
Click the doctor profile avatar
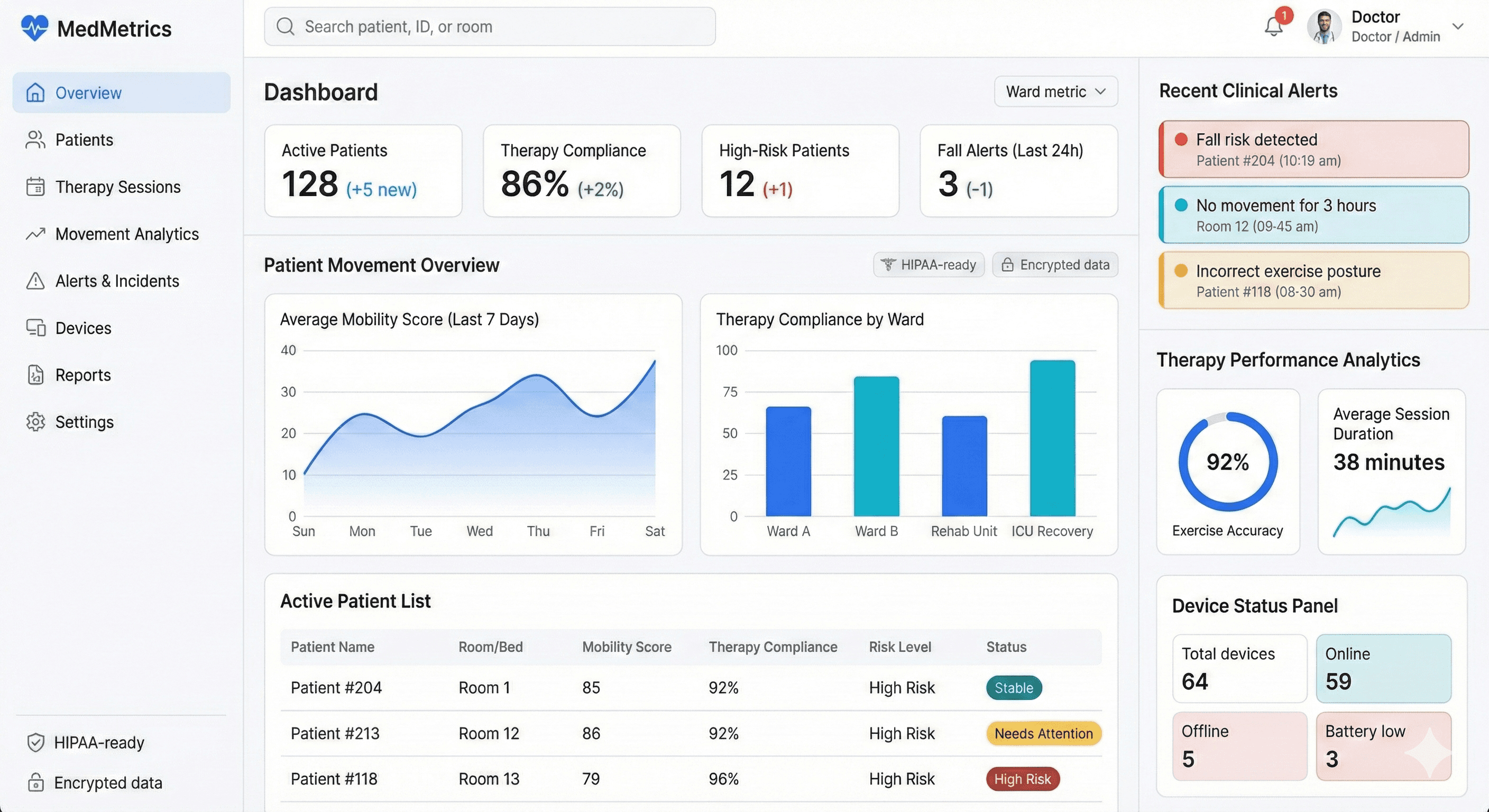(x=1324, y=26)
